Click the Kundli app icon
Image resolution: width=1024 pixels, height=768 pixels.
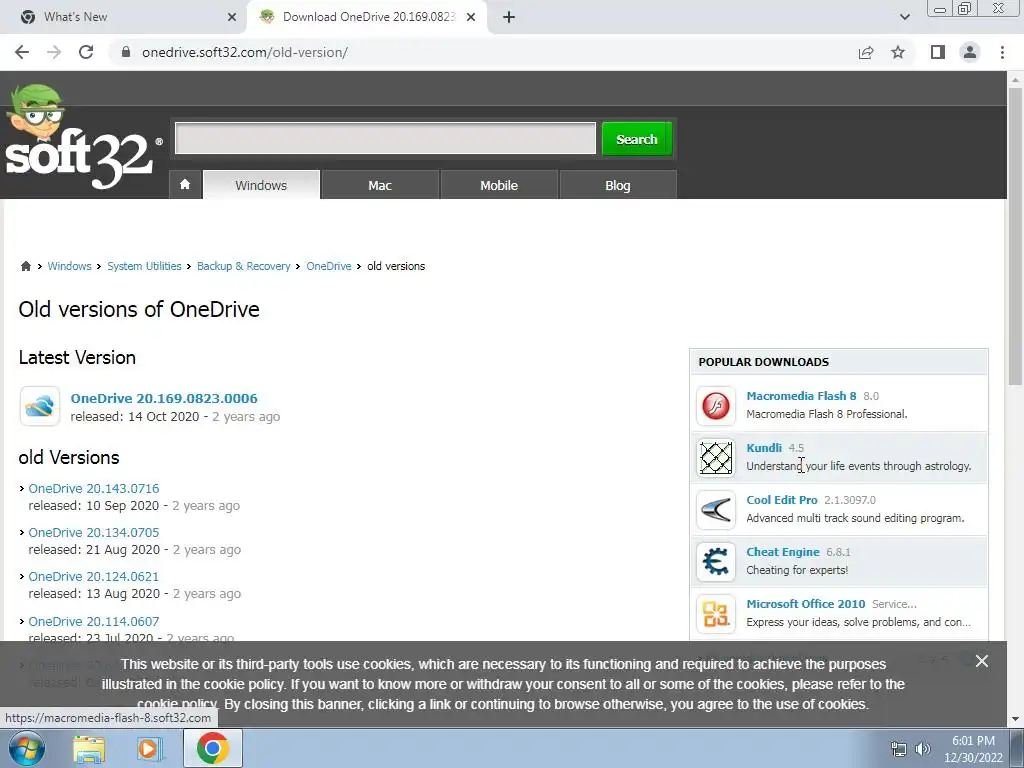click(x=716, y=458)
